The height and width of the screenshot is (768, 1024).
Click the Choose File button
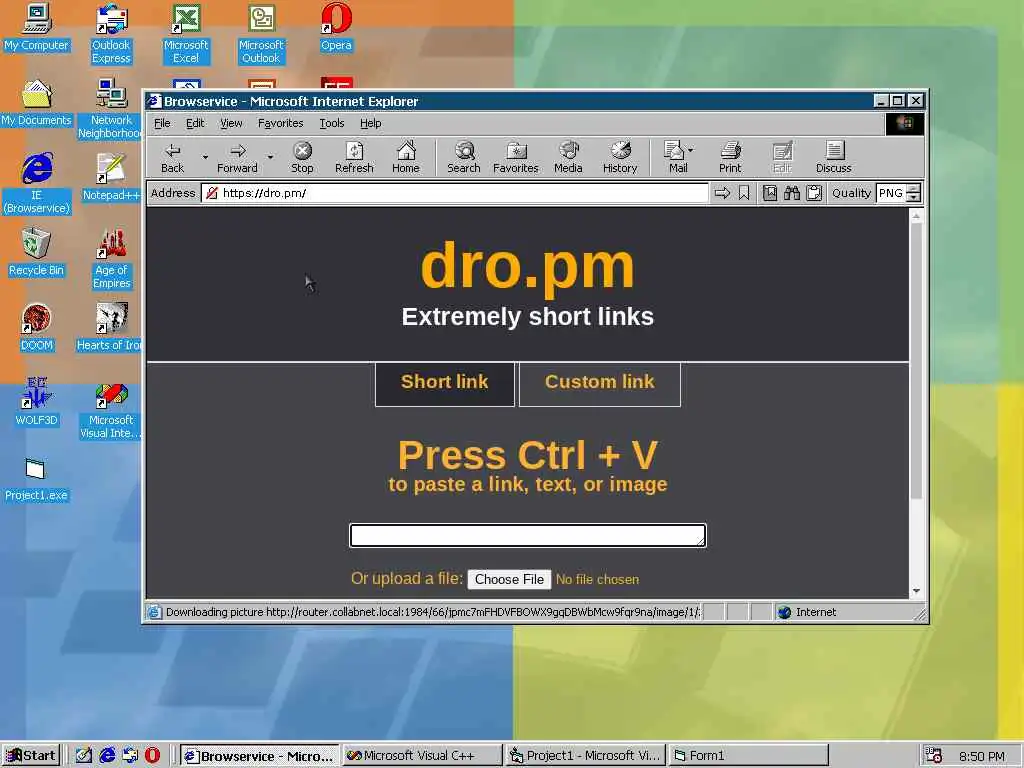pos(509,579)
